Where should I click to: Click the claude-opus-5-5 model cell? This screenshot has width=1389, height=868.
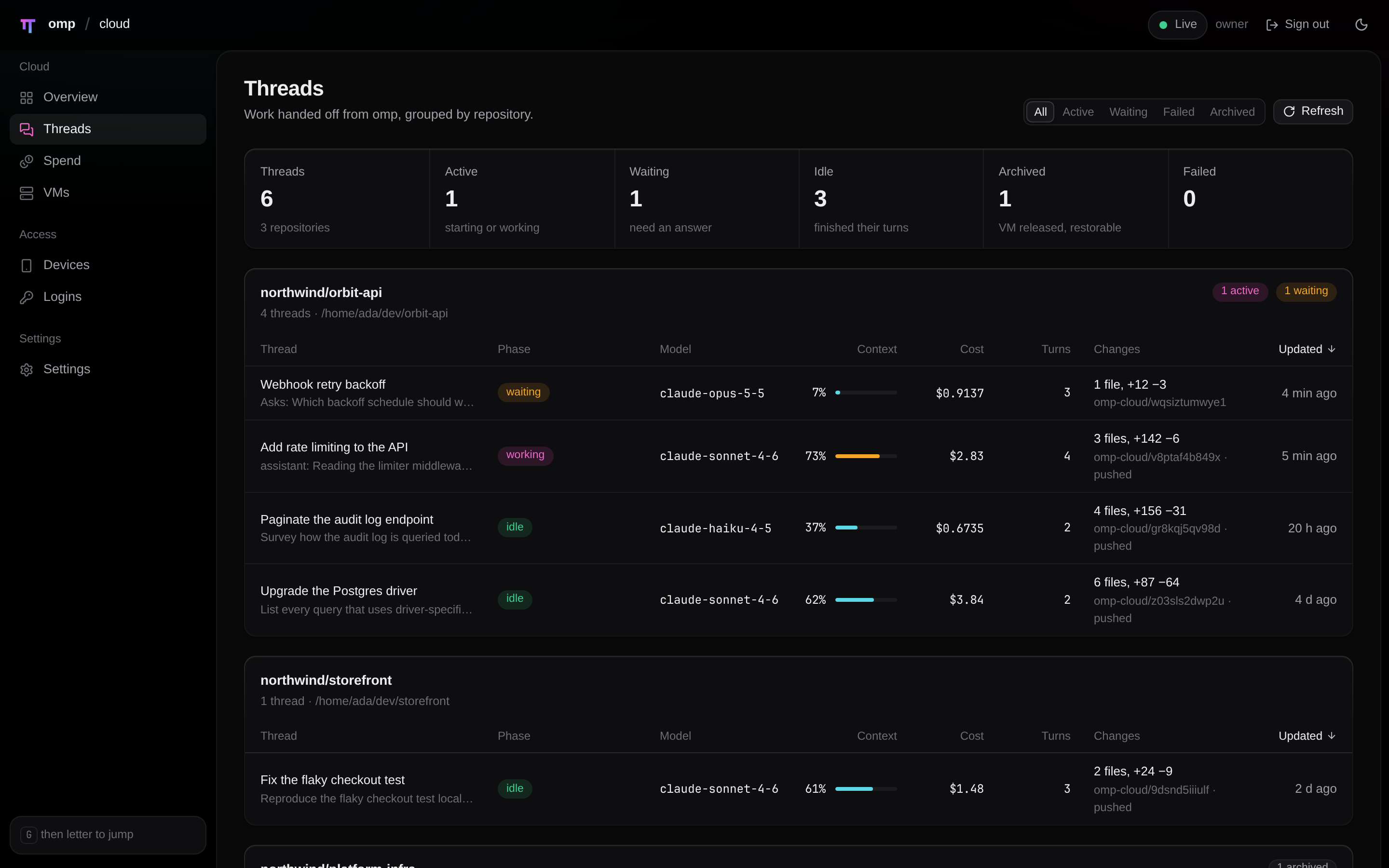[712, 394]
